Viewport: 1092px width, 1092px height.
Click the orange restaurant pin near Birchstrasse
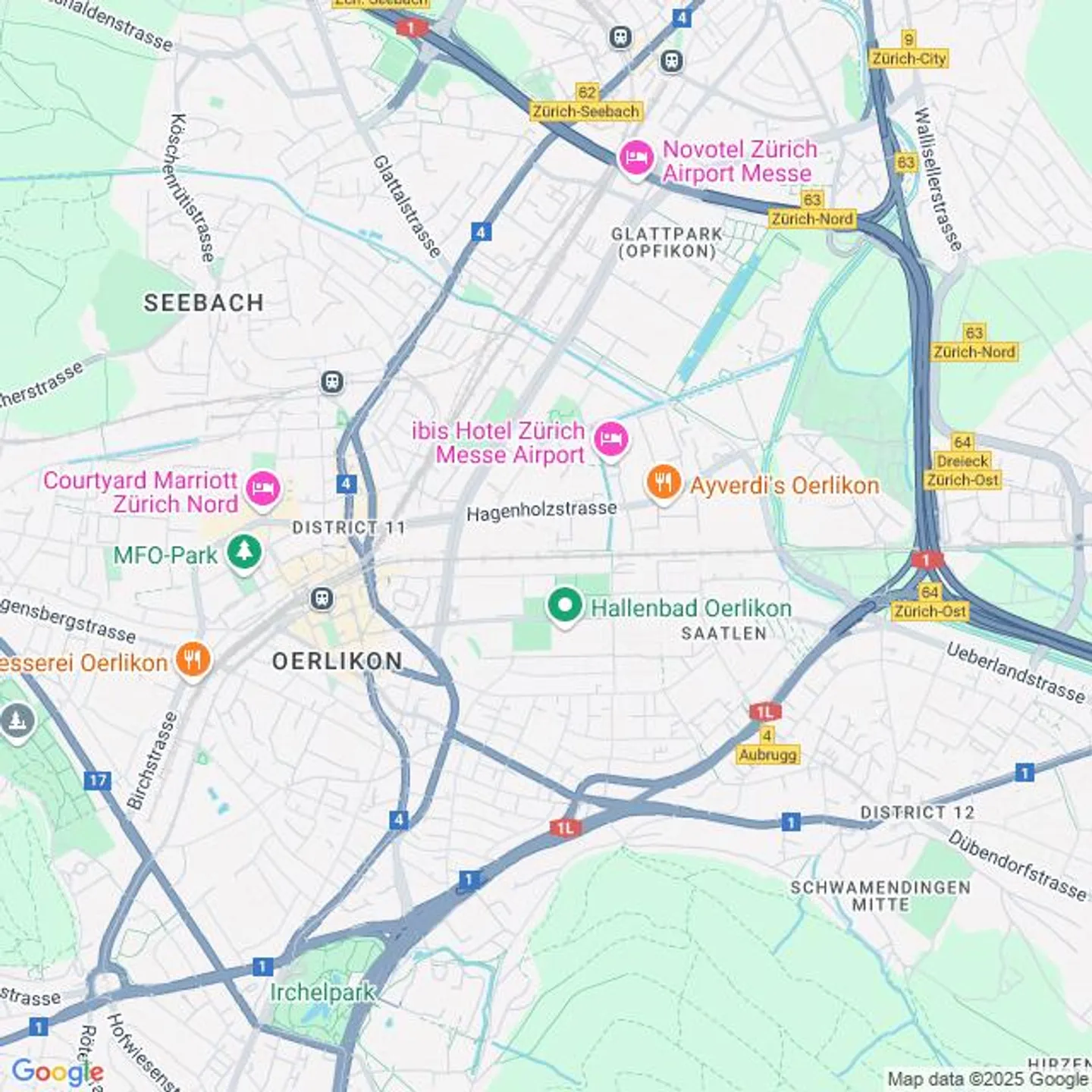[193, 661]
